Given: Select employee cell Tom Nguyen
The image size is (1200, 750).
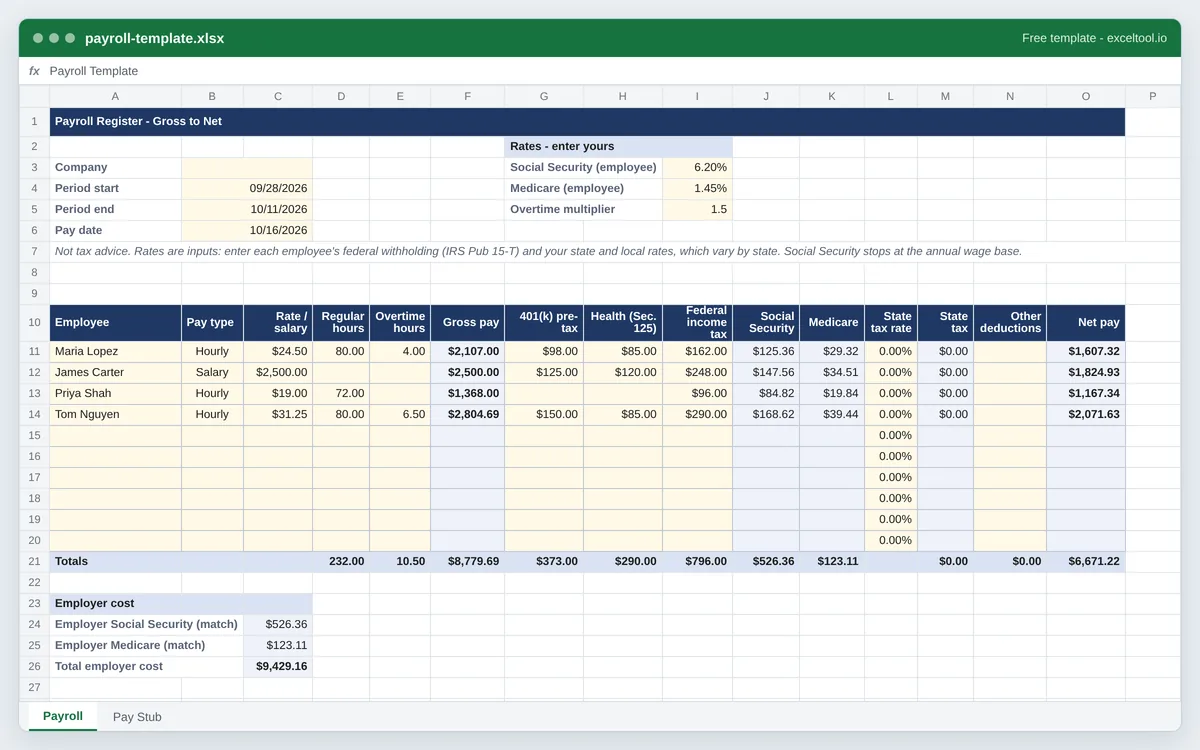Looking at the screenshot, I should [115, 414].
